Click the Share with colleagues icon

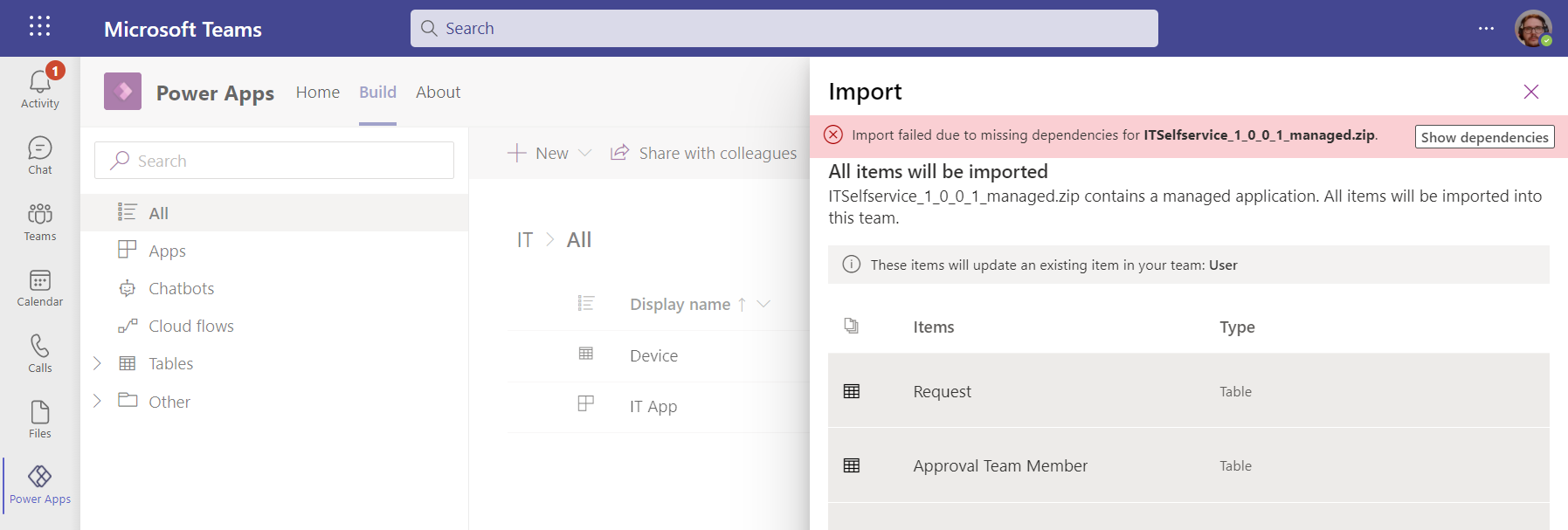click(x=619, y=153)
